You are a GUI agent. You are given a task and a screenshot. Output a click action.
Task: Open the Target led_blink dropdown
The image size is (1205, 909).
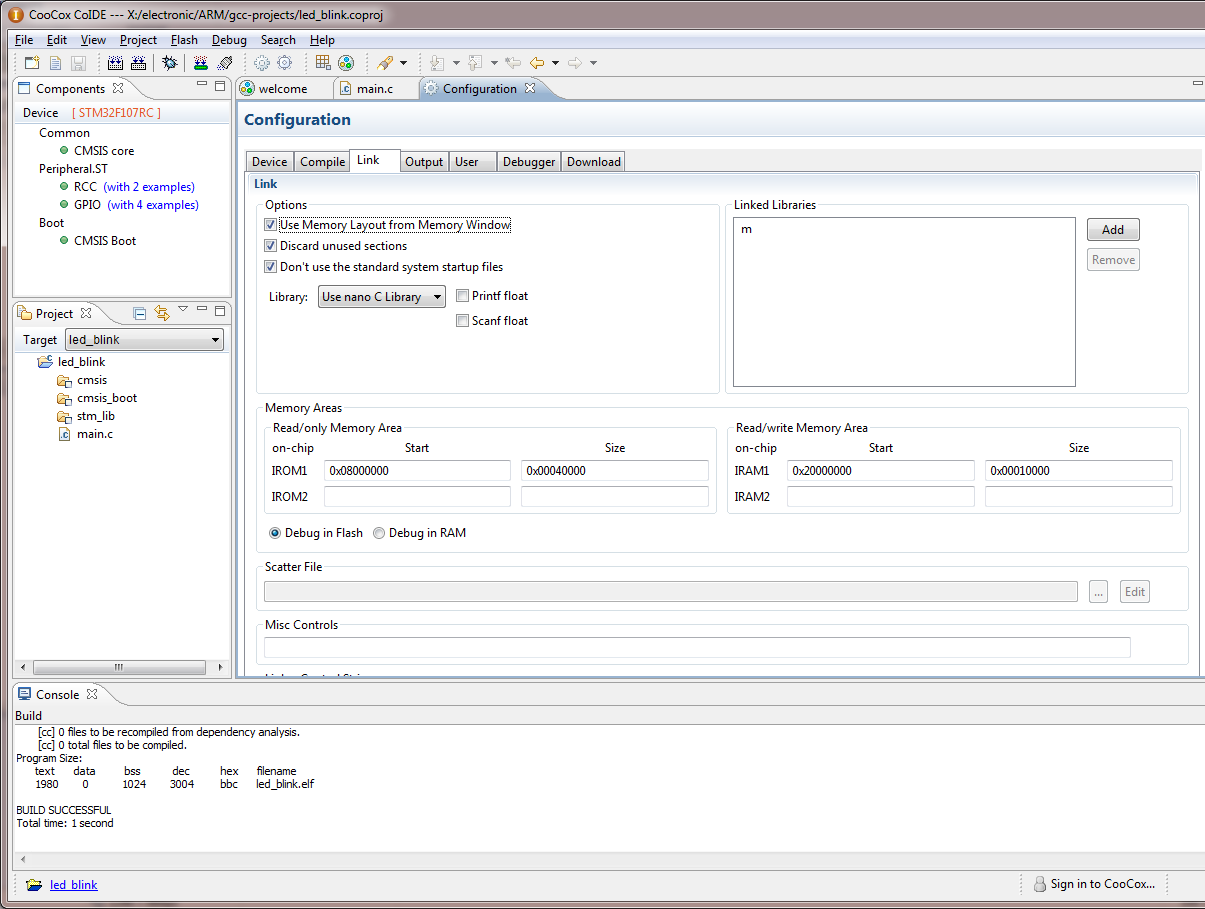tap(144, 340)
